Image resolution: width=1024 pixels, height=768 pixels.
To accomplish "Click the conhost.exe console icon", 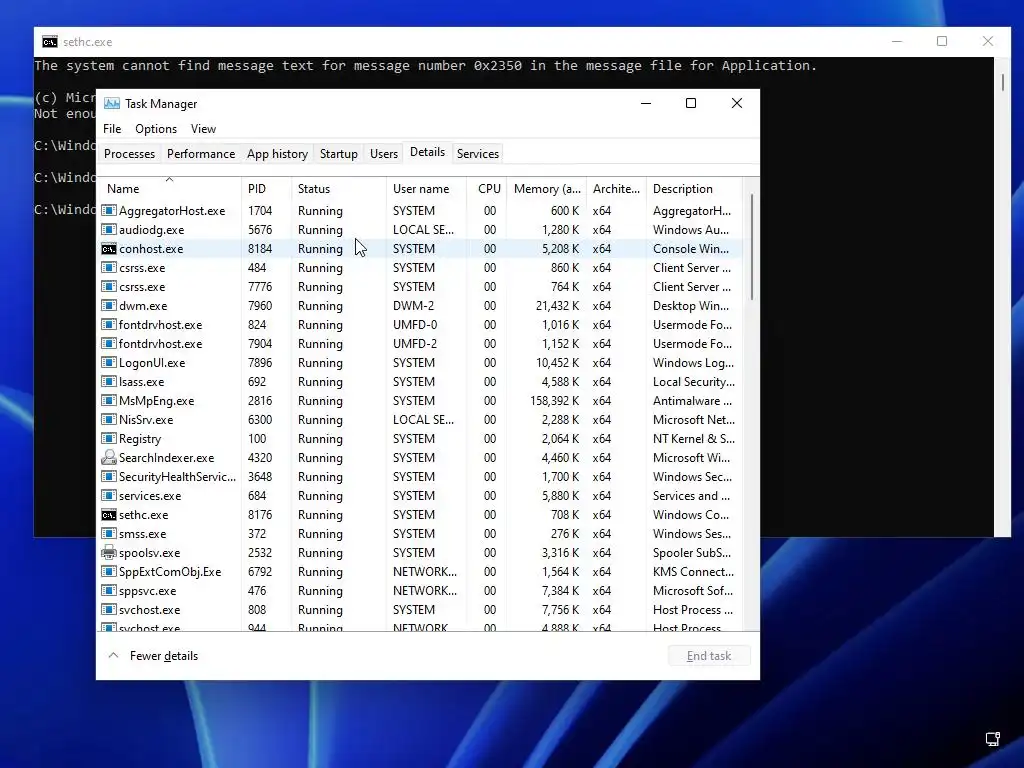I will (108, 249).
